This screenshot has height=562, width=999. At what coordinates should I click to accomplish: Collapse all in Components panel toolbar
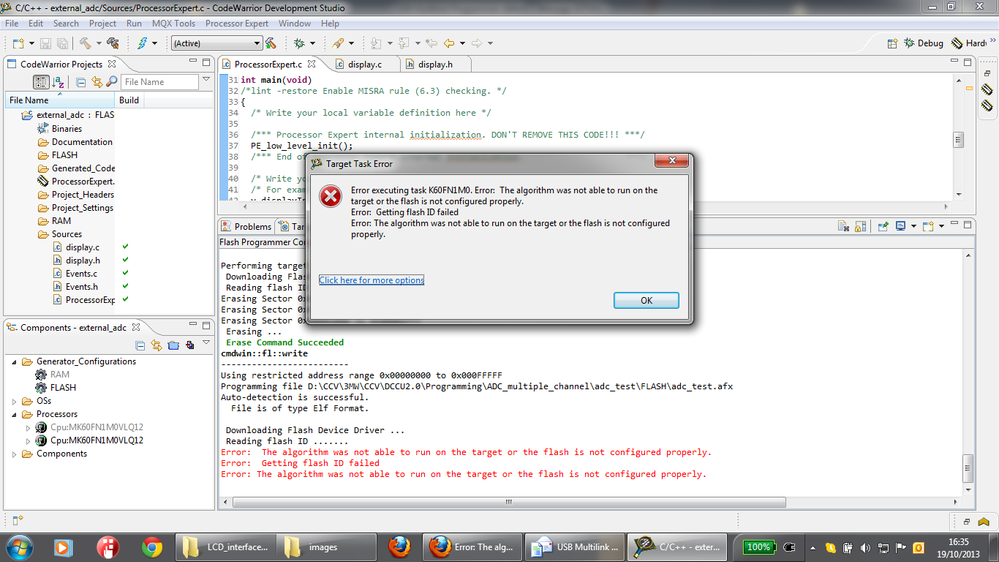pos(140,345)
